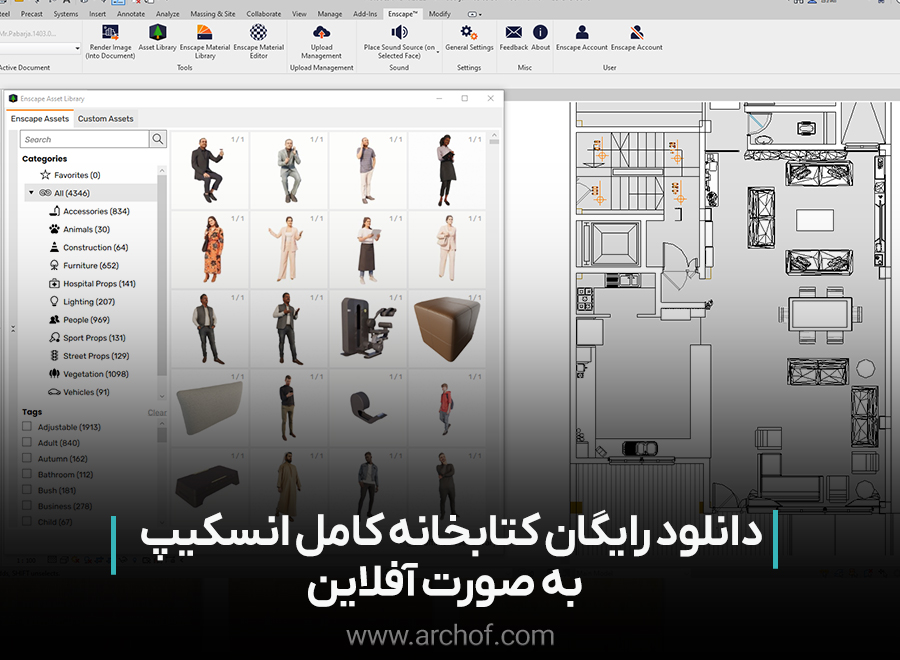The image size is (900, 660).
Task: Select the Vehicles category
Action: click(x=79, y=392)
